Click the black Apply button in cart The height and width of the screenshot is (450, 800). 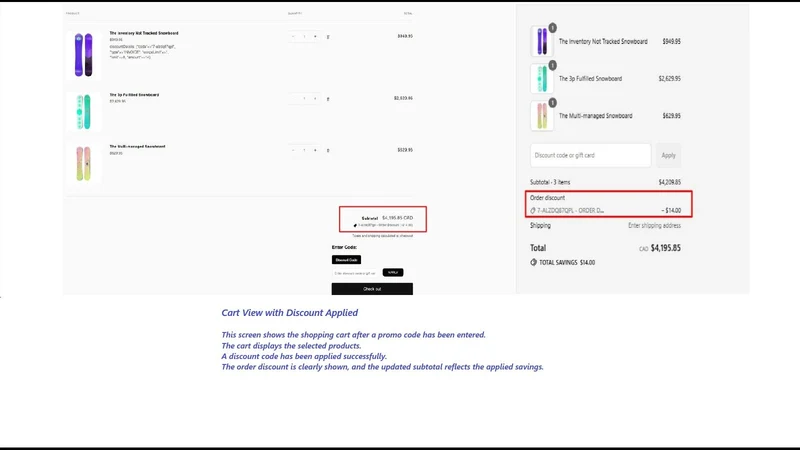tap(393, 272)
